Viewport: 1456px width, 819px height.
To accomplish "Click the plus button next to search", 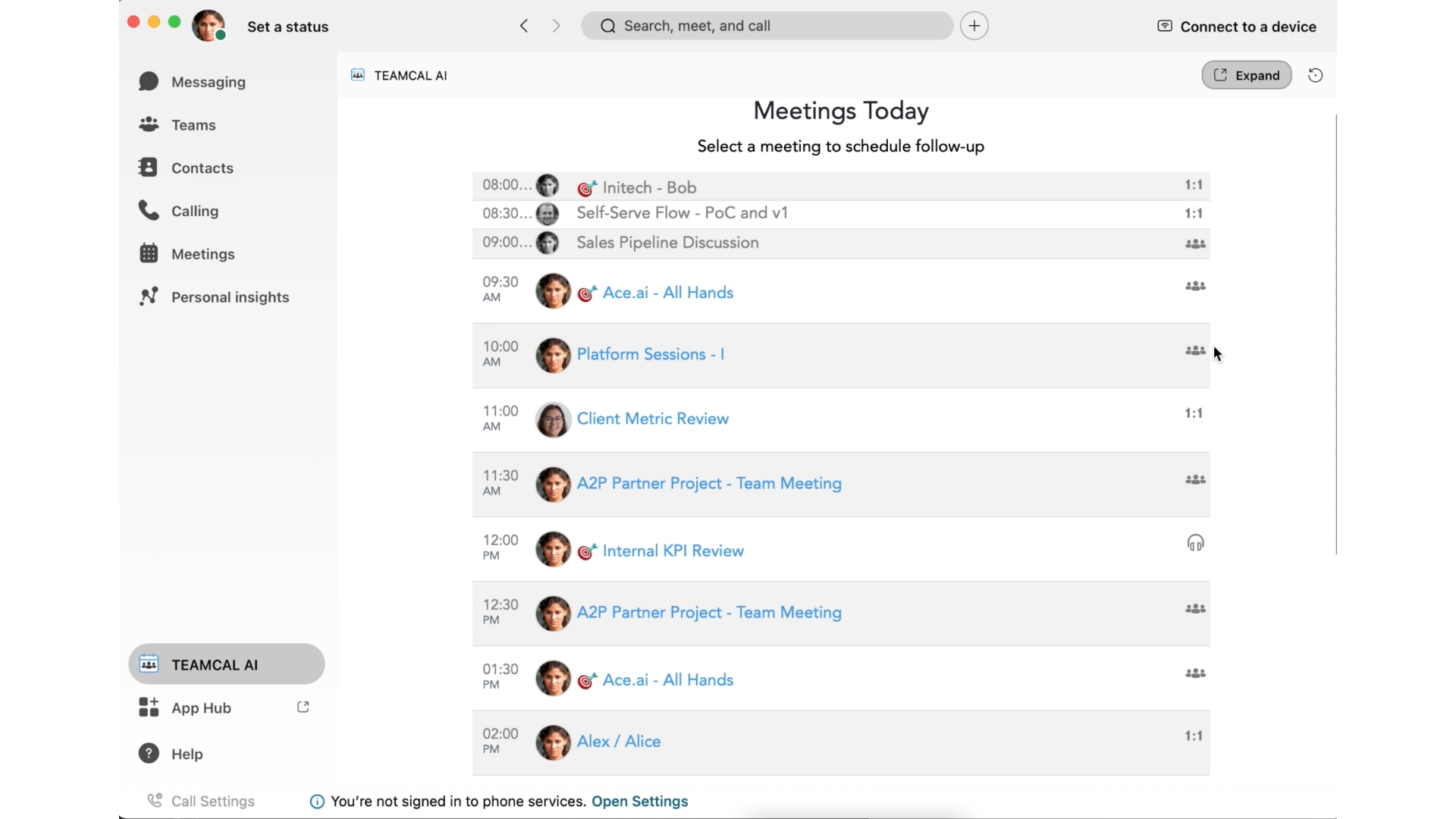I will coord(974,26).
